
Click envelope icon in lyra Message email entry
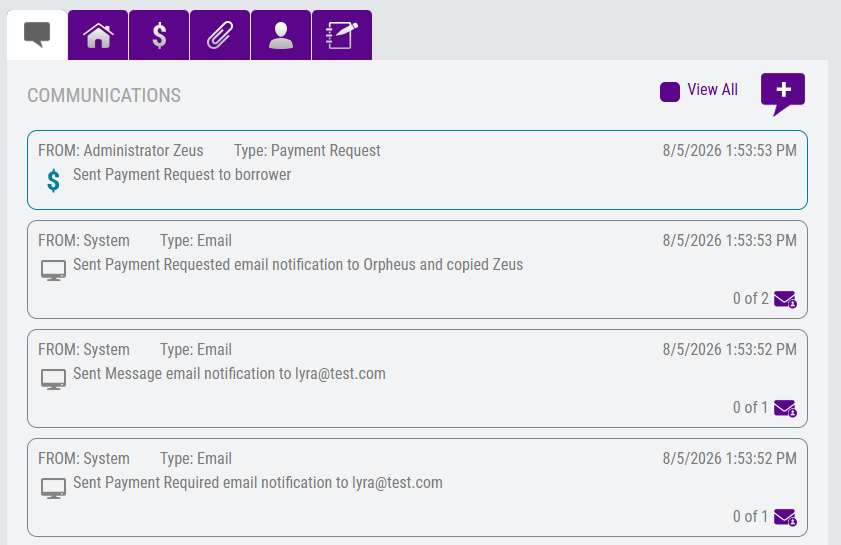(x=785, y=408)
